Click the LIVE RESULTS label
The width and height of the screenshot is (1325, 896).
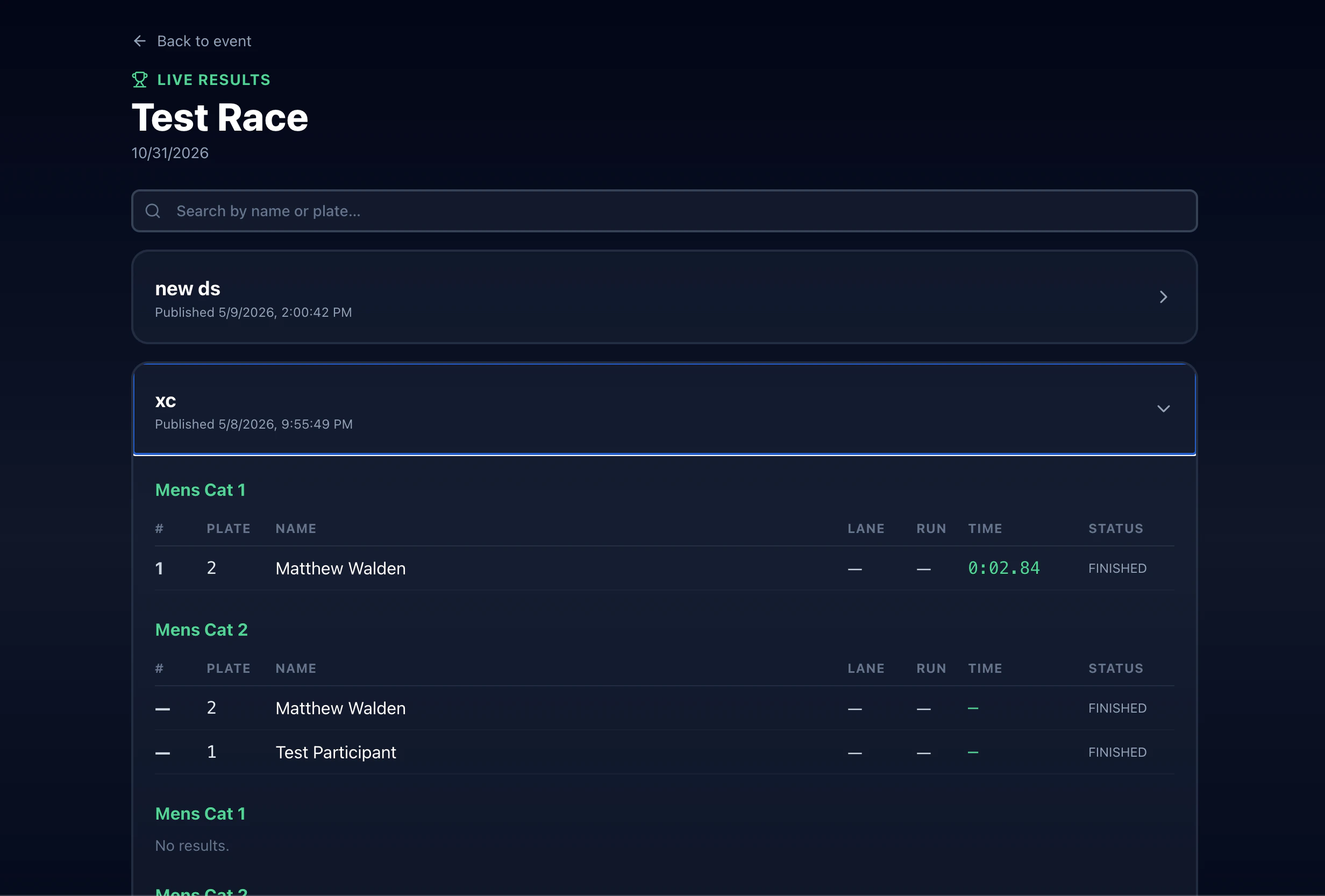coord(214,80)
